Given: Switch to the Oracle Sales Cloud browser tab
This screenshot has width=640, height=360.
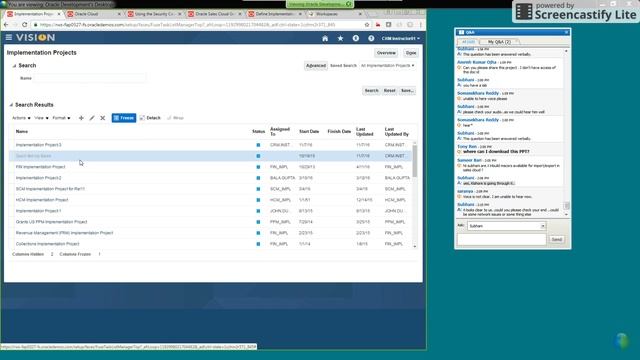Looking at the screenshot, I should [x=214, y=14].
